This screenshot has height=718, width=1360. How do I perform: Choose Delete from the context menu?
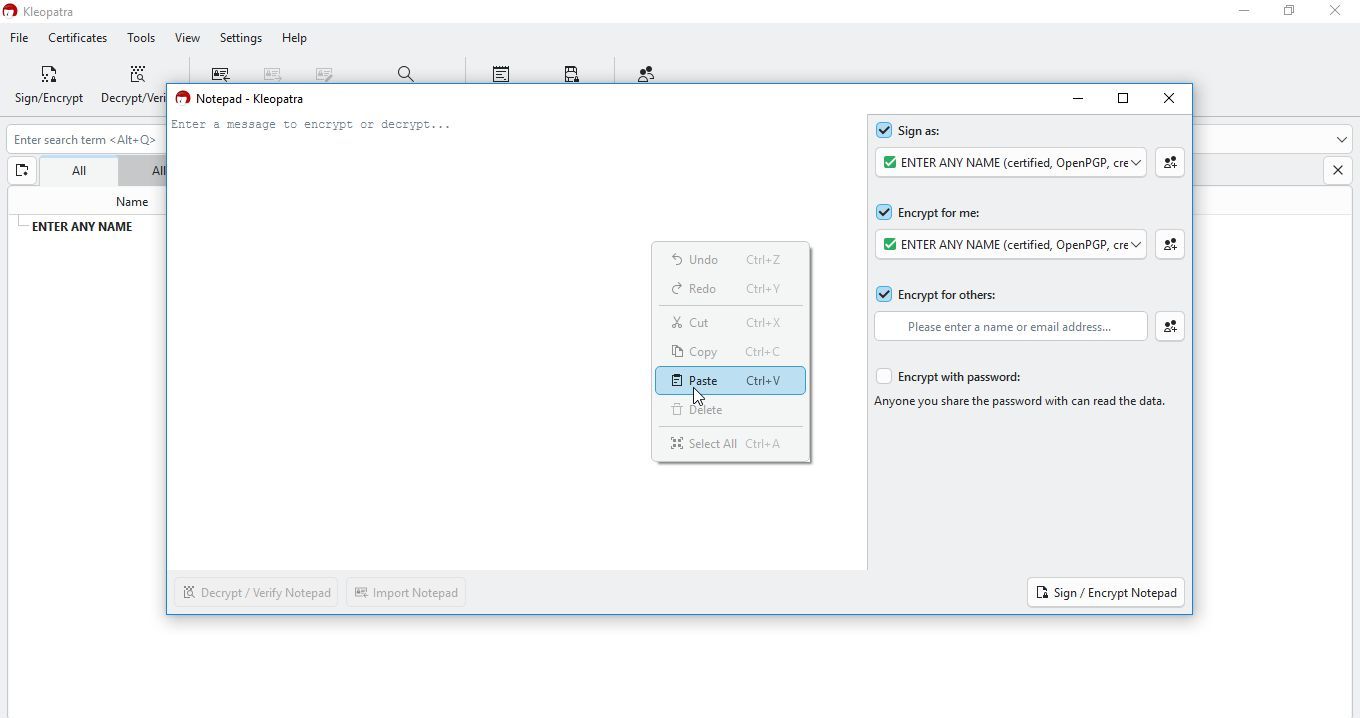tap(731, 410)
